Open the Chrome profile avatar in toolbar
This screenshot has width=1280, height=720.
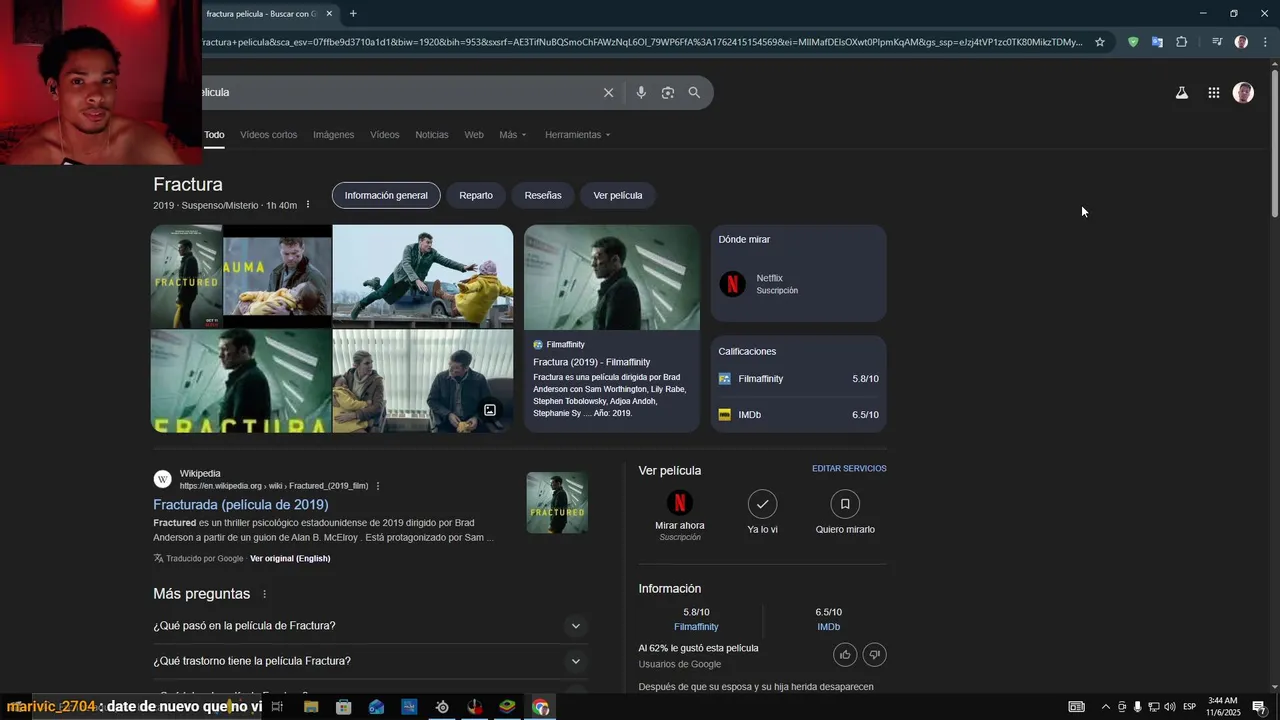click(x=1241, y=42)
